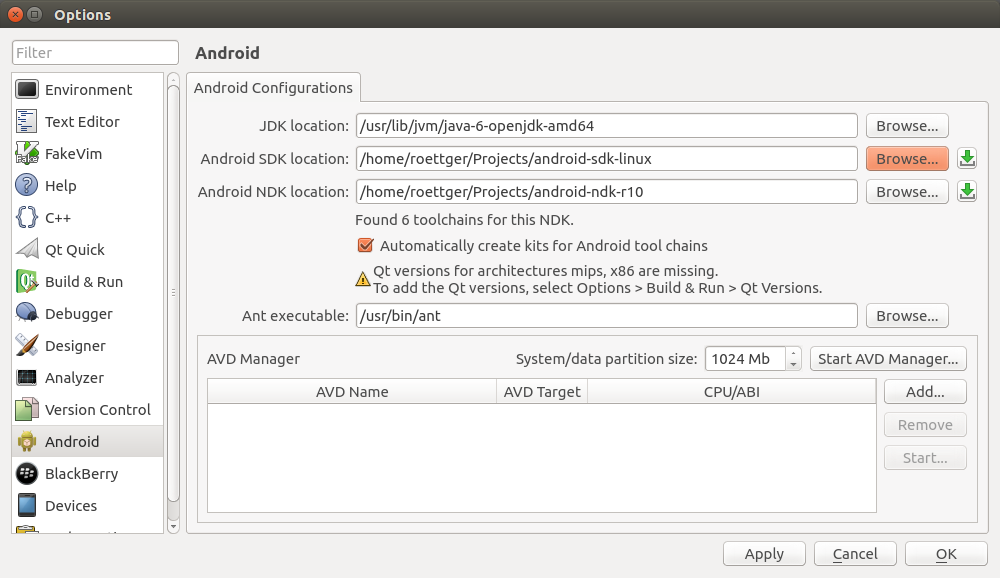Click the Help question mark icon

coord(27,186)
